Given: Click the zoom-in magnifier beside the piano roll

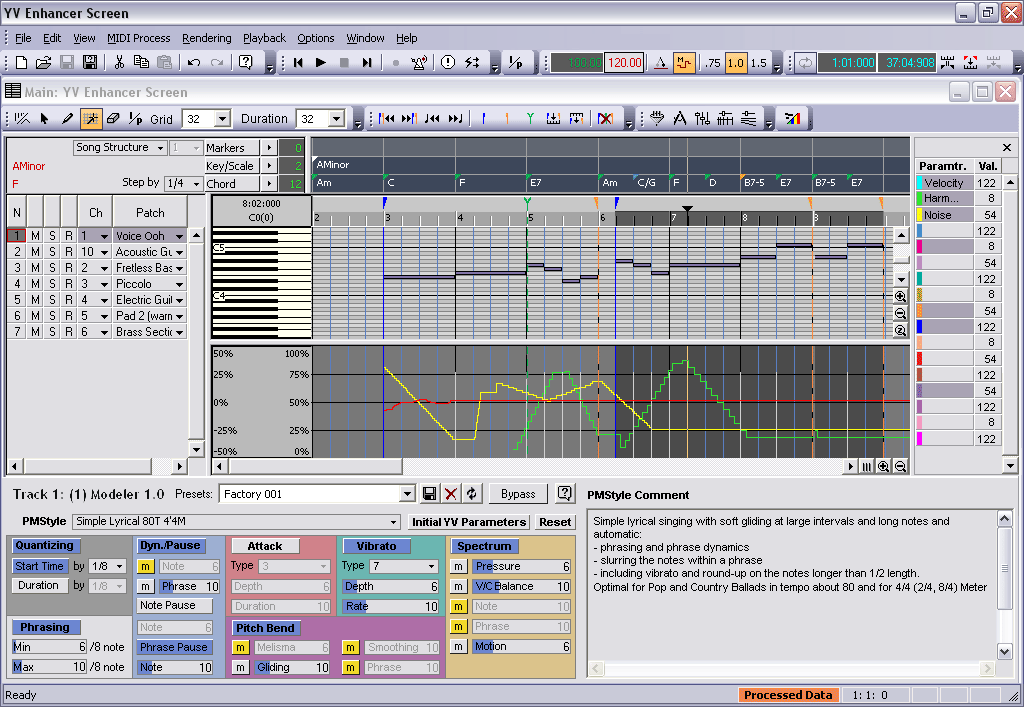Looking at the screenshot, I should click(x=899, y=296).
